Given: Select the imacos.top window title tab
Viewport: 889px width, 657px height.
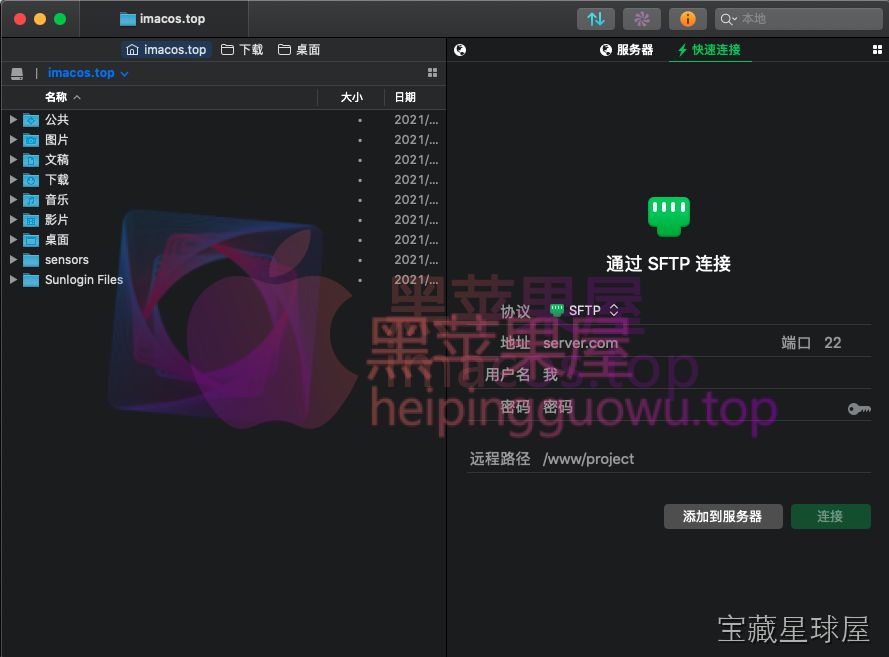Looking at the screenshot, I should click(163, 19).
